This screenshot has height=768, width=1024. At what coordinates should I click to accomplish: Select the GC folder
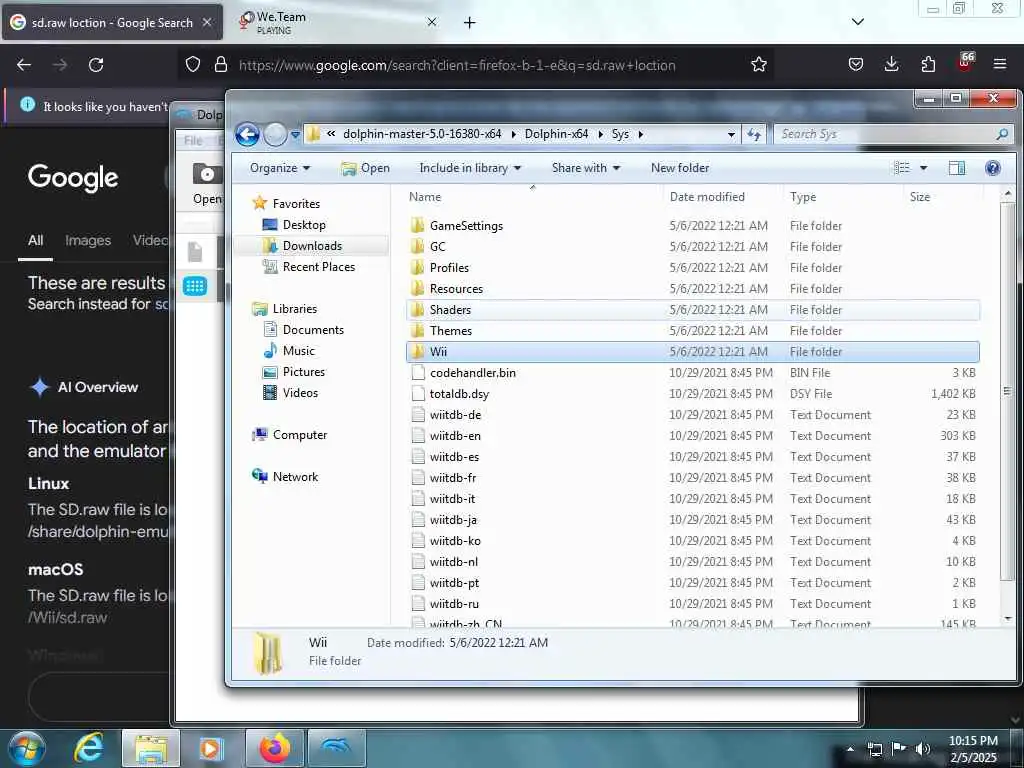438,246
